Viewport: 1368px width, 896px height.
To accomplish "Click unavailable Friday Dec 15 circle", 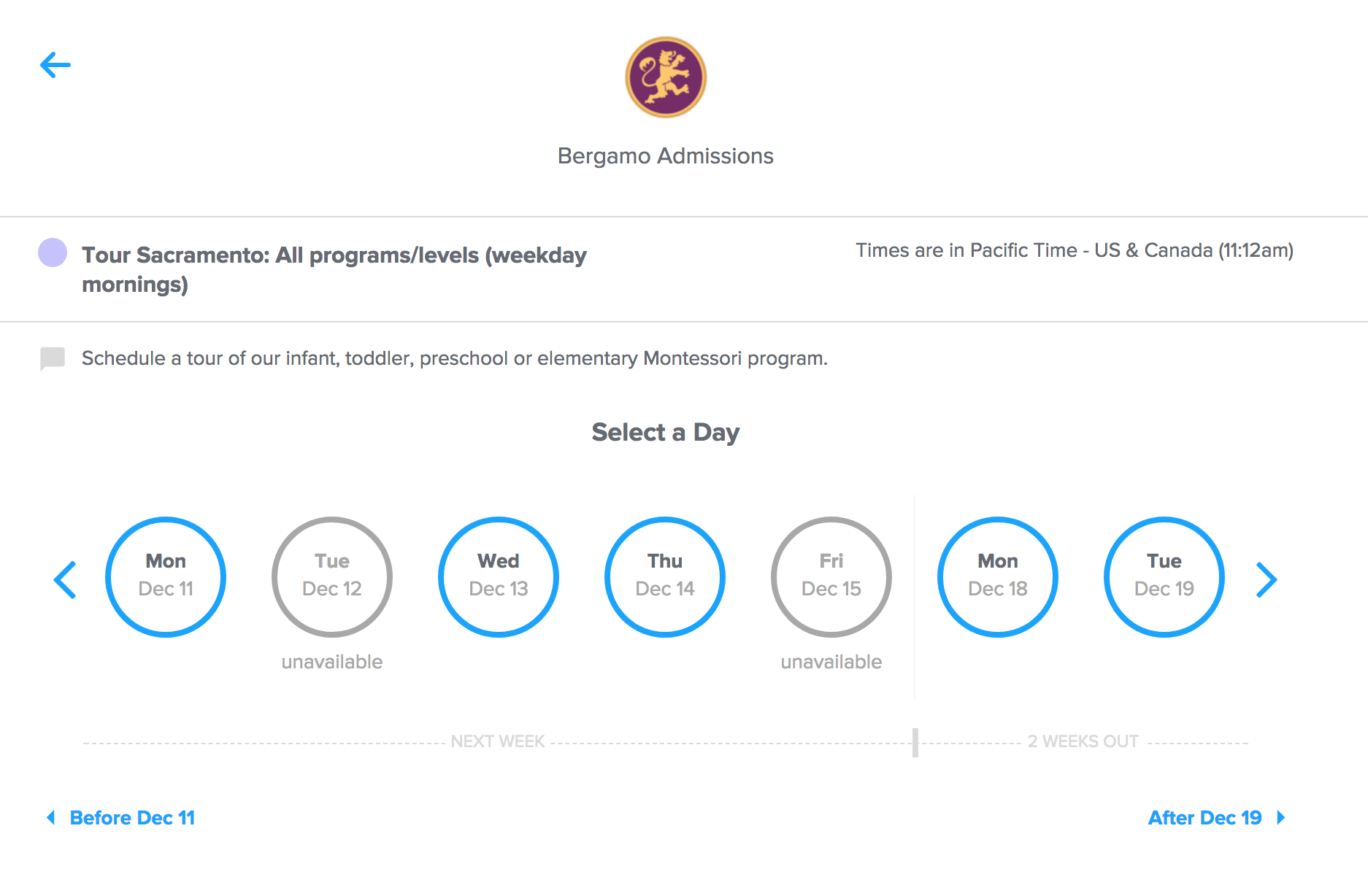I will pyautogui.click(x=831, y=576).
